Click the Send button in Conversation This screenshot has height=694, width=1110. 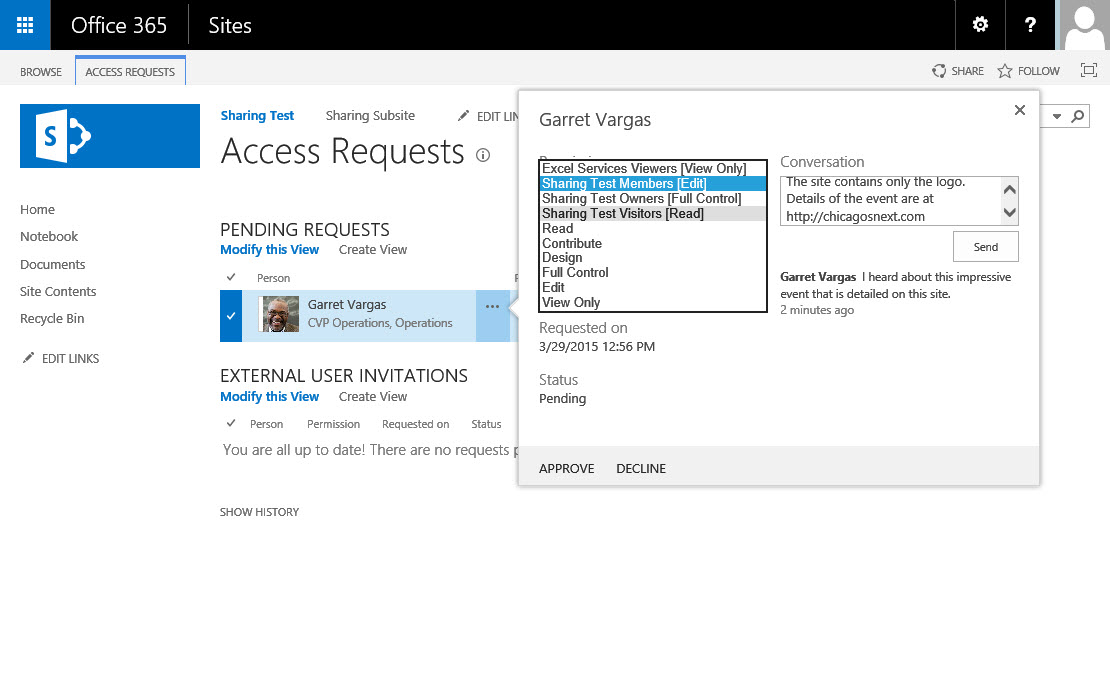pos(985,246)
